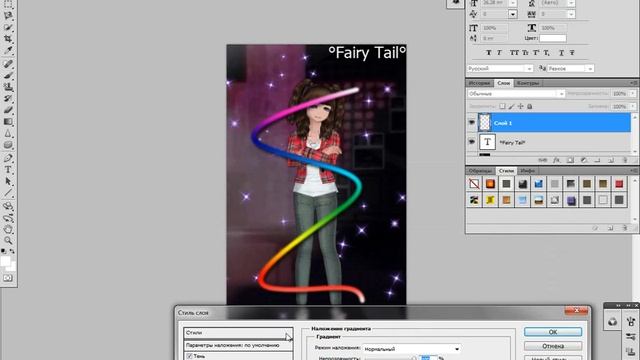Open the font size dropdown arrow
Screen dimensions: 640x360
pos(513,3)
